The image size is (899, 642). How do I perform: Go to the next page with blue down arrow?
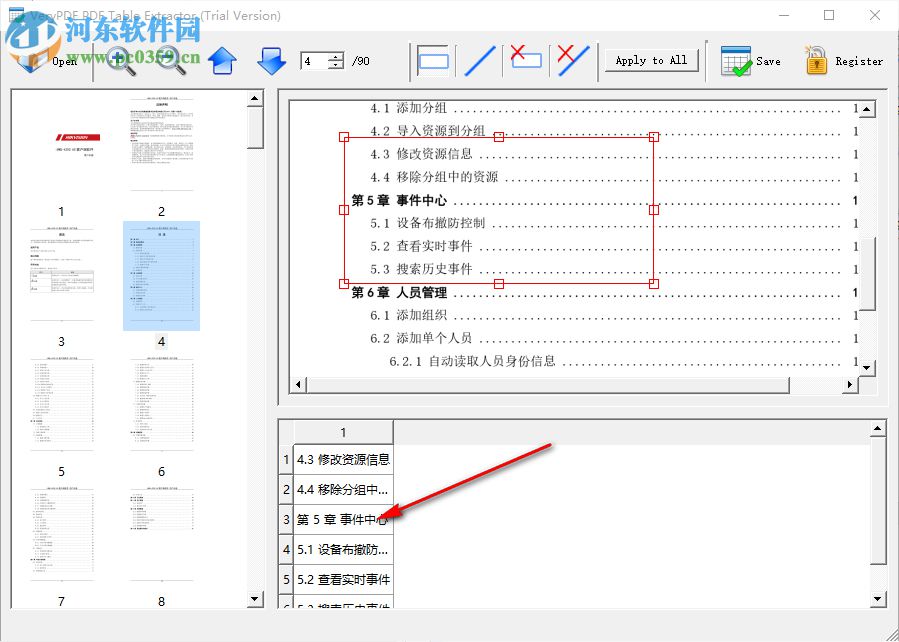tap(271, 60)
